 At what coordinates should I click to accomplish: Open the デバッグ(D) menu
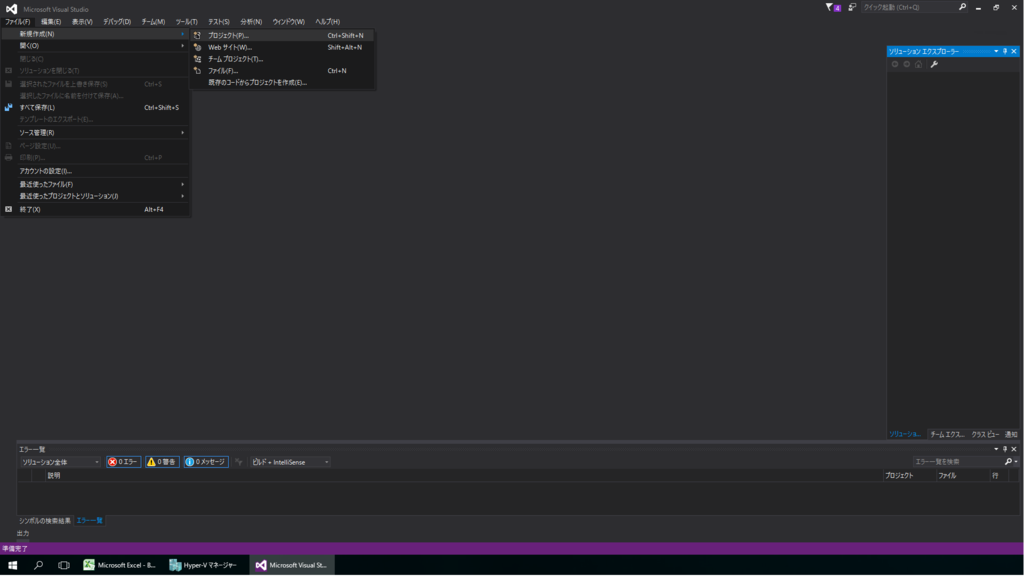[x=117, y=22]
